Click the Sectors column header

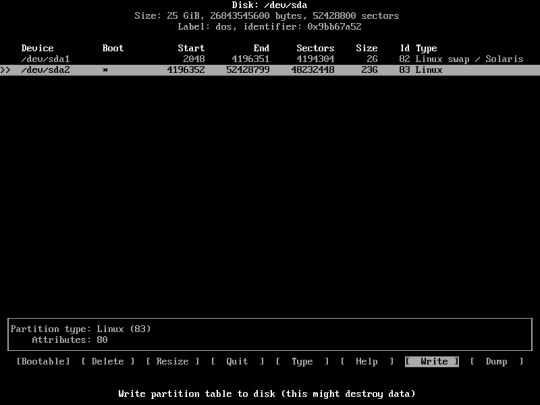tap(315, 48)
